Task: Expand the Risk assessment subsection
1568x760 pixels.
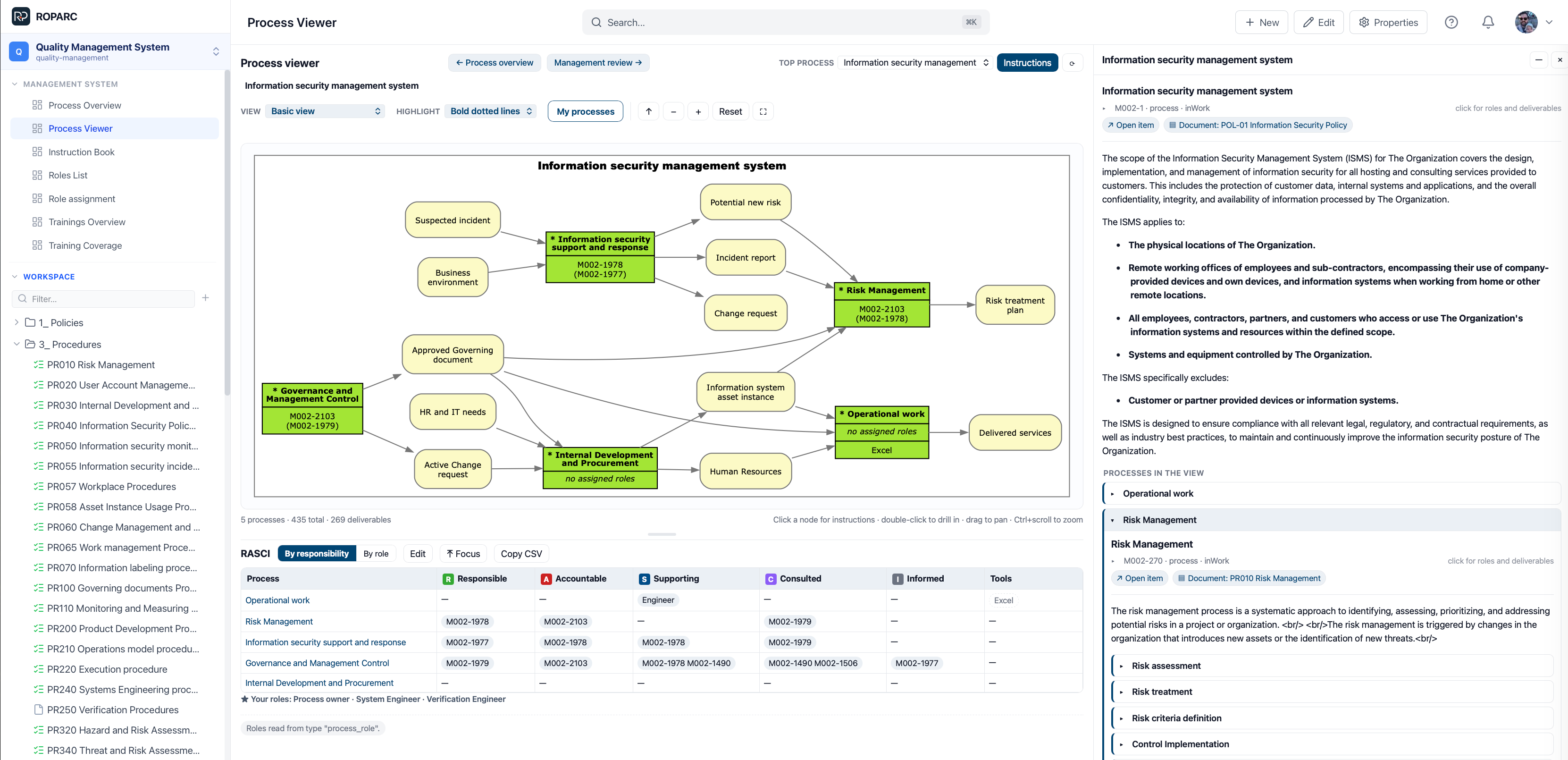Action: tap(1333, 666)
